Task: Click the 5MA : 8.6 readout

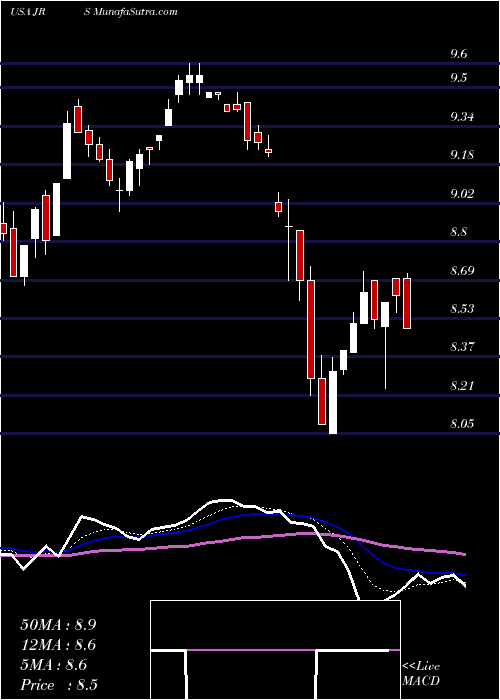Action: [54, 665]
